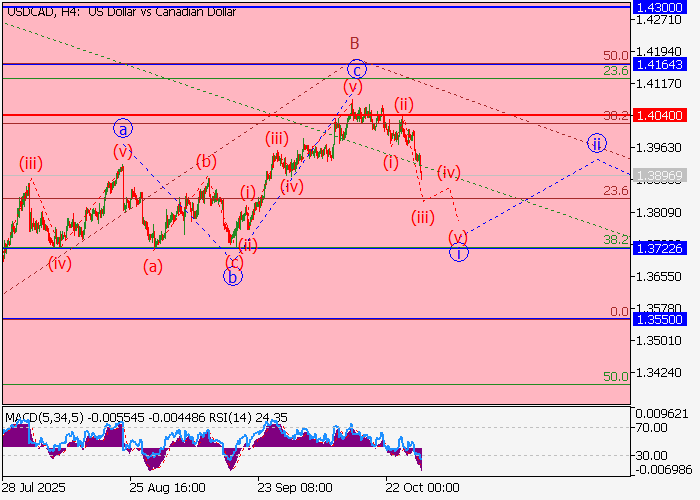Viewport: 700px width, 500px height.
Task: Select the brown 'B' wave label
Action: coord(354,43)
